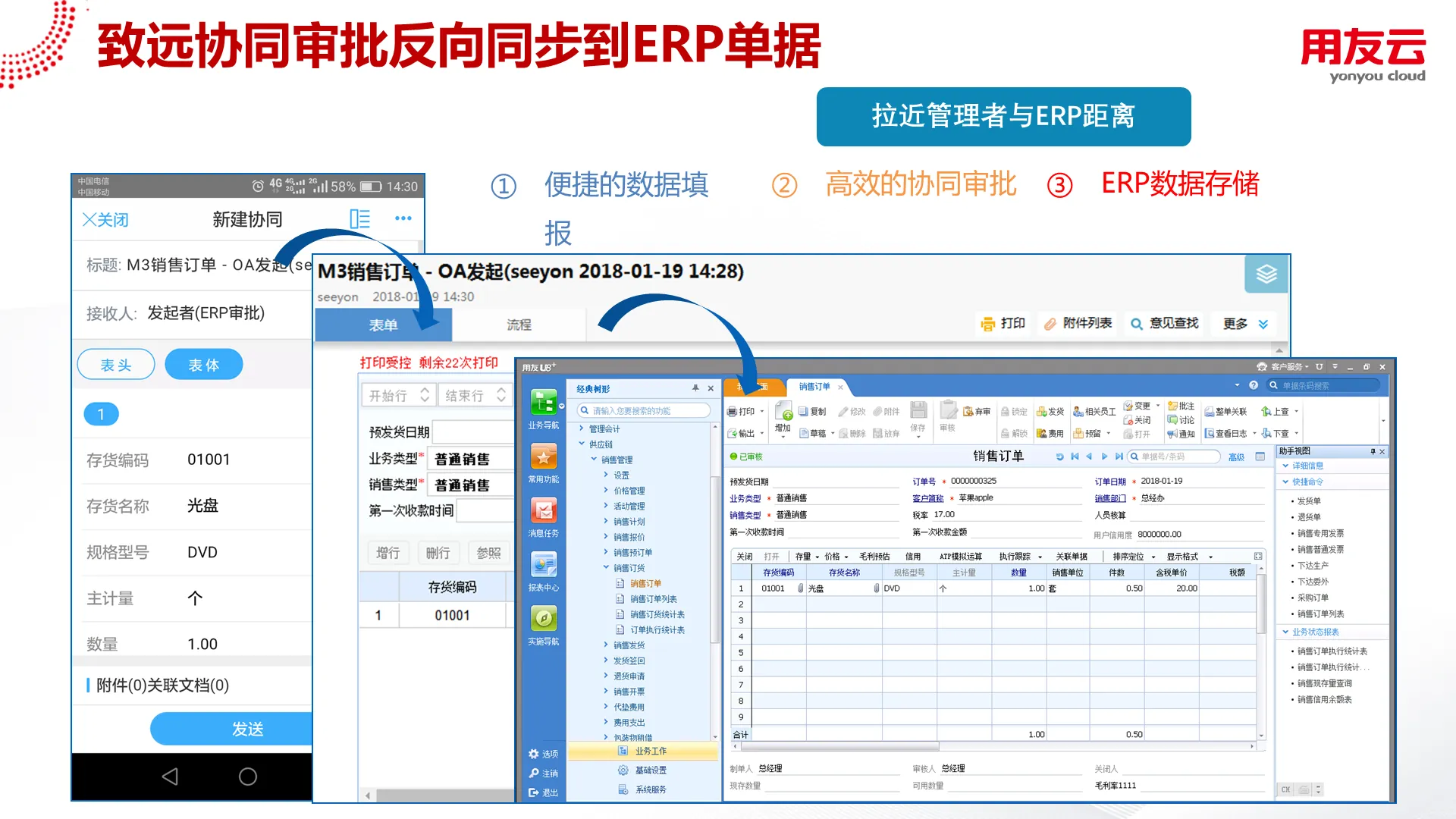Click the layers icon in the OA form header
Image resolution: width=1456 pixels, height=819 pixels.
[1266, 274]
